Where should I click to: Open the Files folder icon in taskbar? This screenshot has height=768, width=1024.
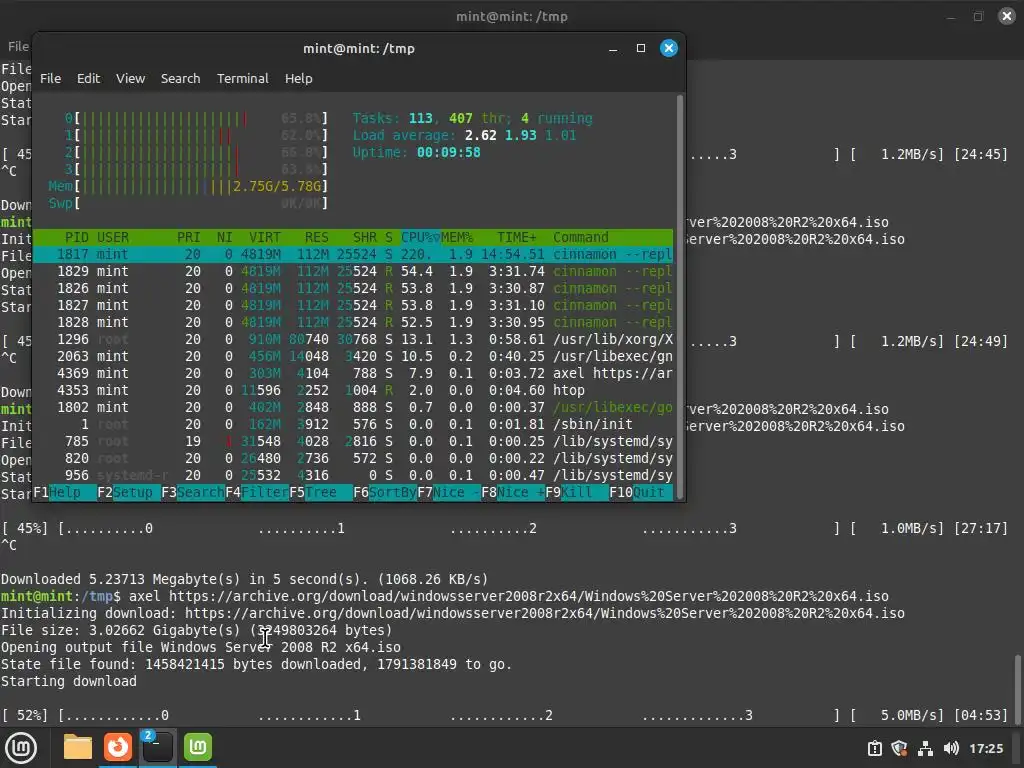[x=78, y=748]
